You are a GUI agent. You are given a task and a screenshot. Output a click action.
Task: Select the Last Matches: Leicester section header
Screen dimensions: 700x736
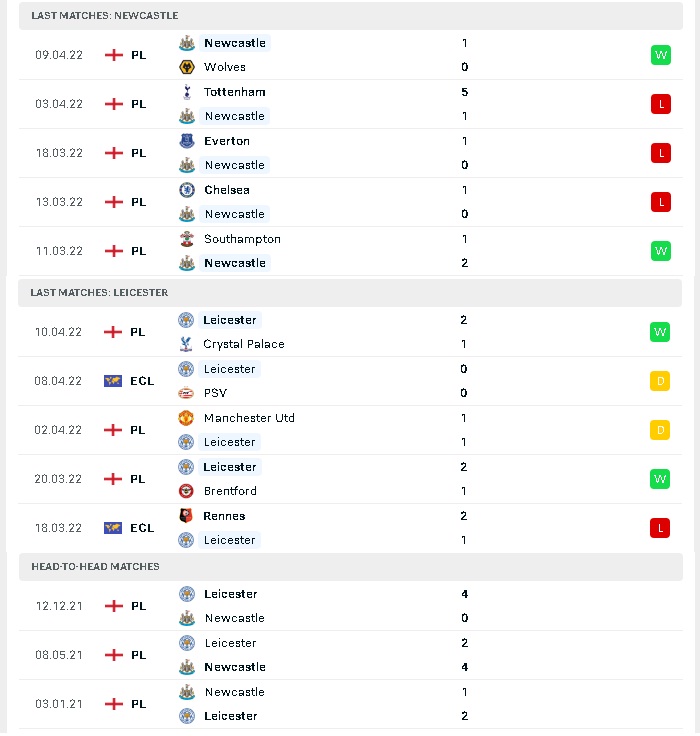pos(350,293)
